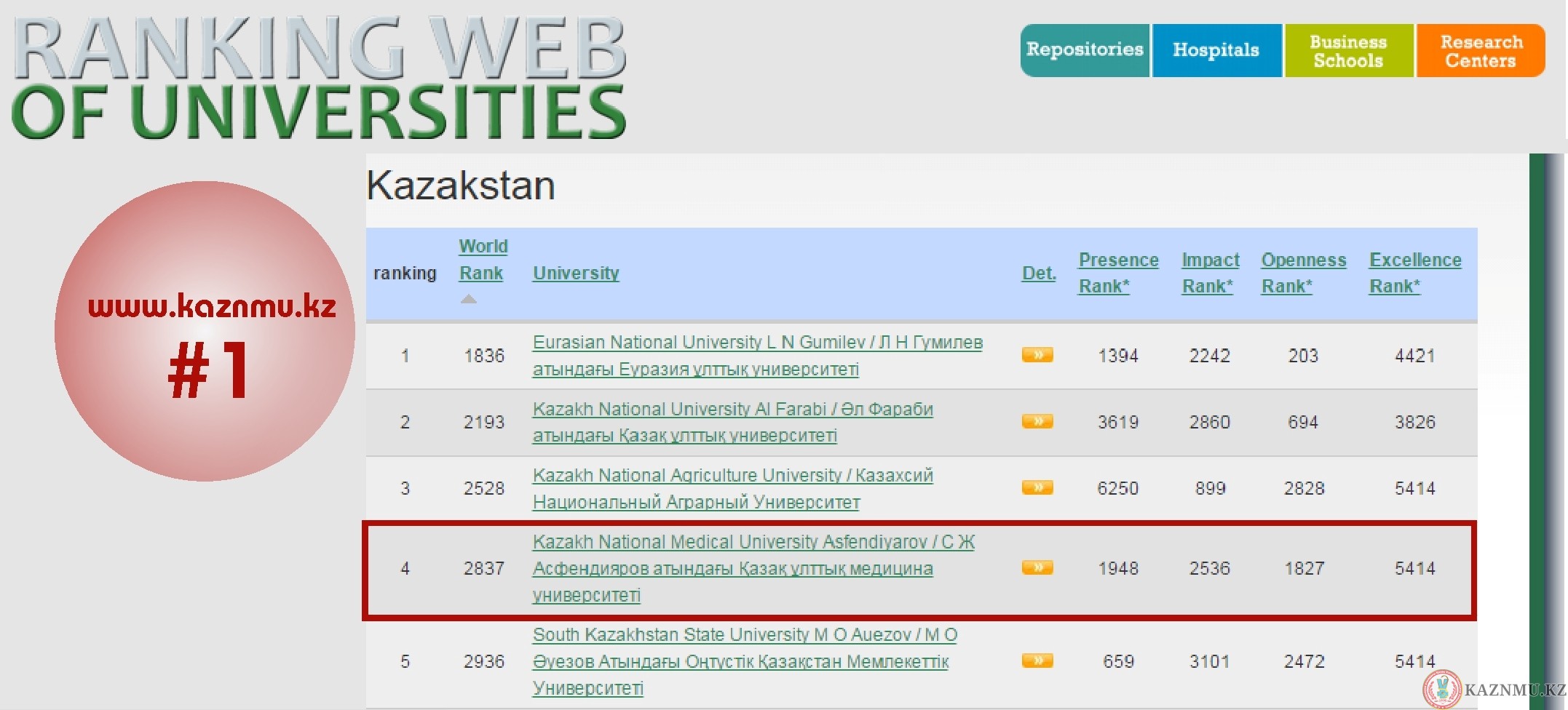Screen dimensions: 1568x710
Task: Select openness rank value 203
Action: (1303, 356)
